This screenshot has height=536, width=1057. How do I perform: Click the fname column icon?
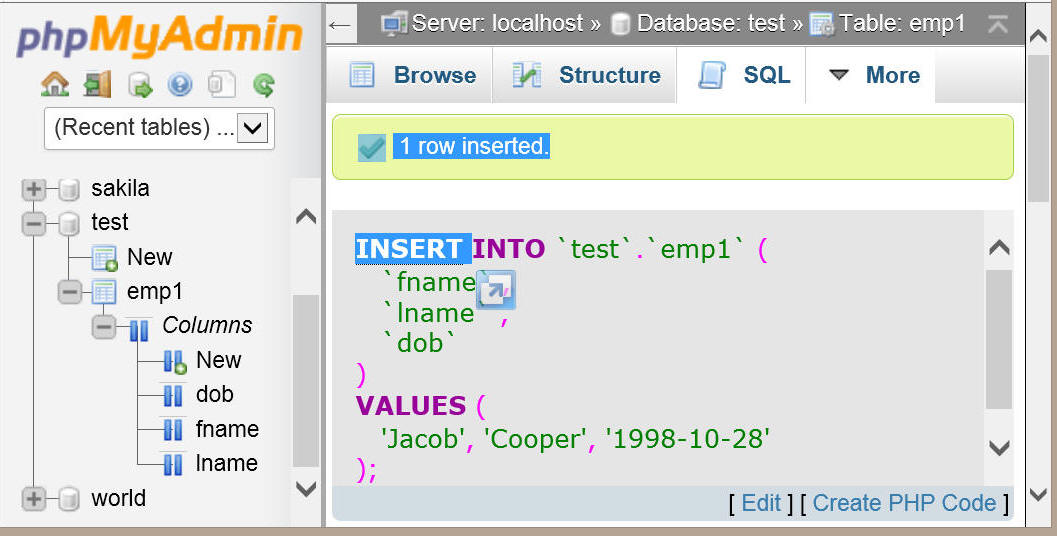tap(173, 430)
